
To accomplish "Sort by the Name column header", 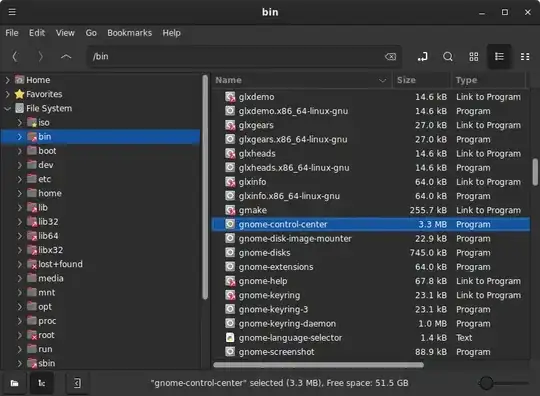I will pos(302,80).
